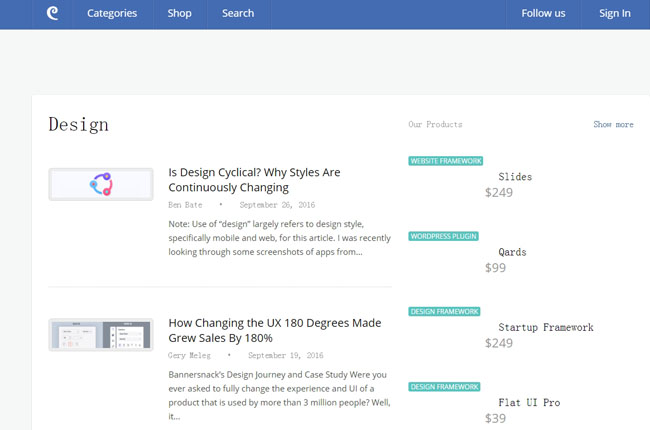Image resolution: width=650 pixels, height=430 pixels.
Task: Click the WordPress Plugin tag badge
Action: [443, 236]
